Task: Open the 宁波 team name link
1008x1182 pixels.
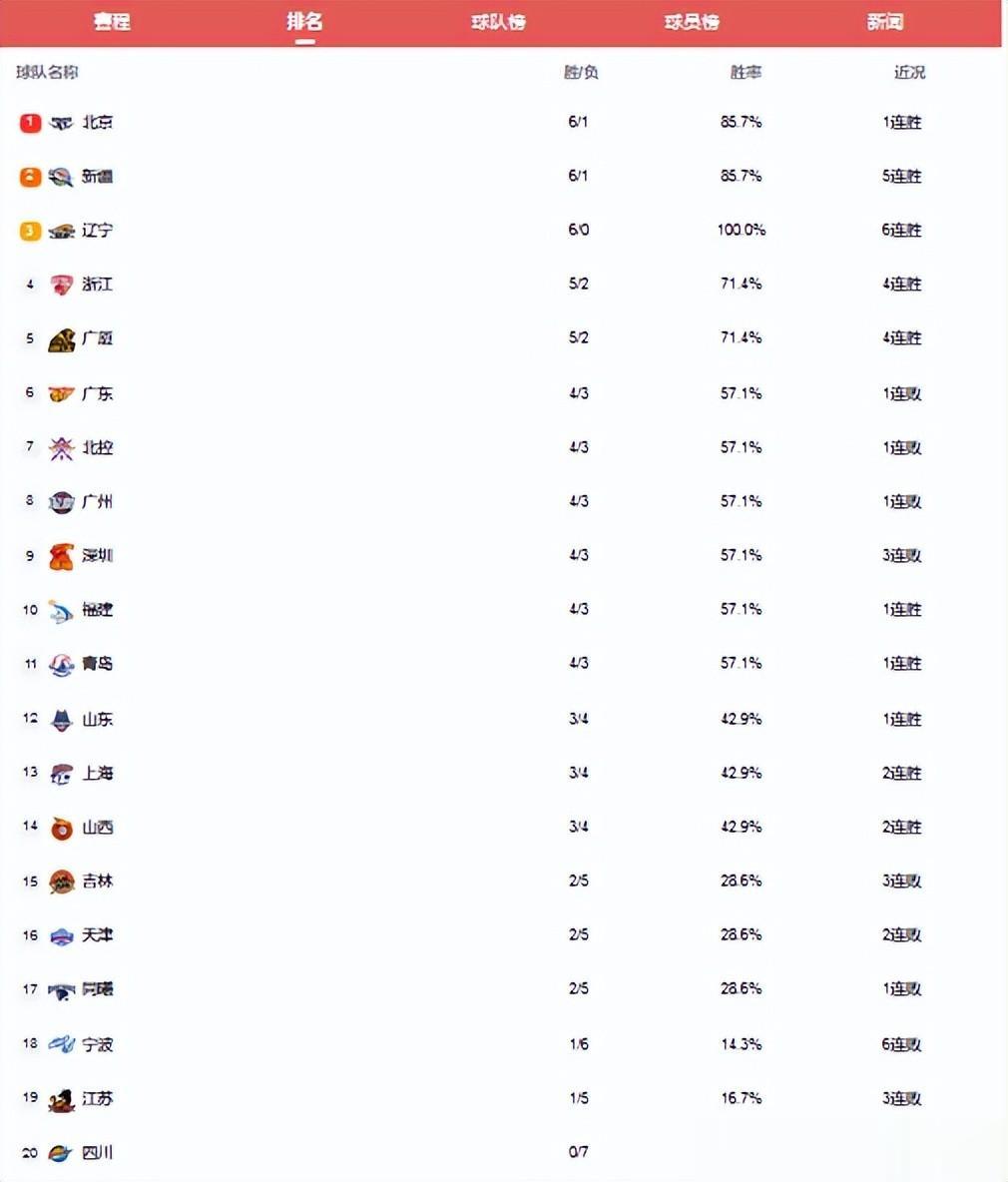Action: click(97, 1045)
